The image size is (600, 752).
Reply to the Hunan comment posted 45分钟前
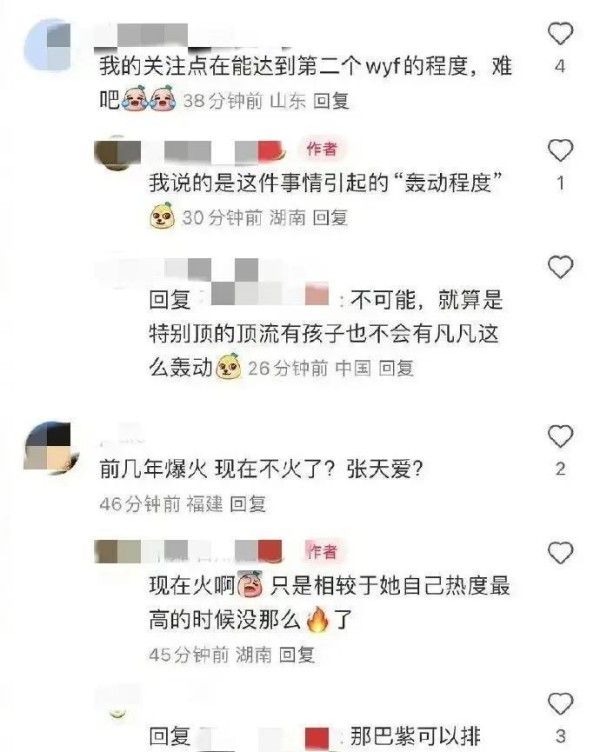[297, 654]
